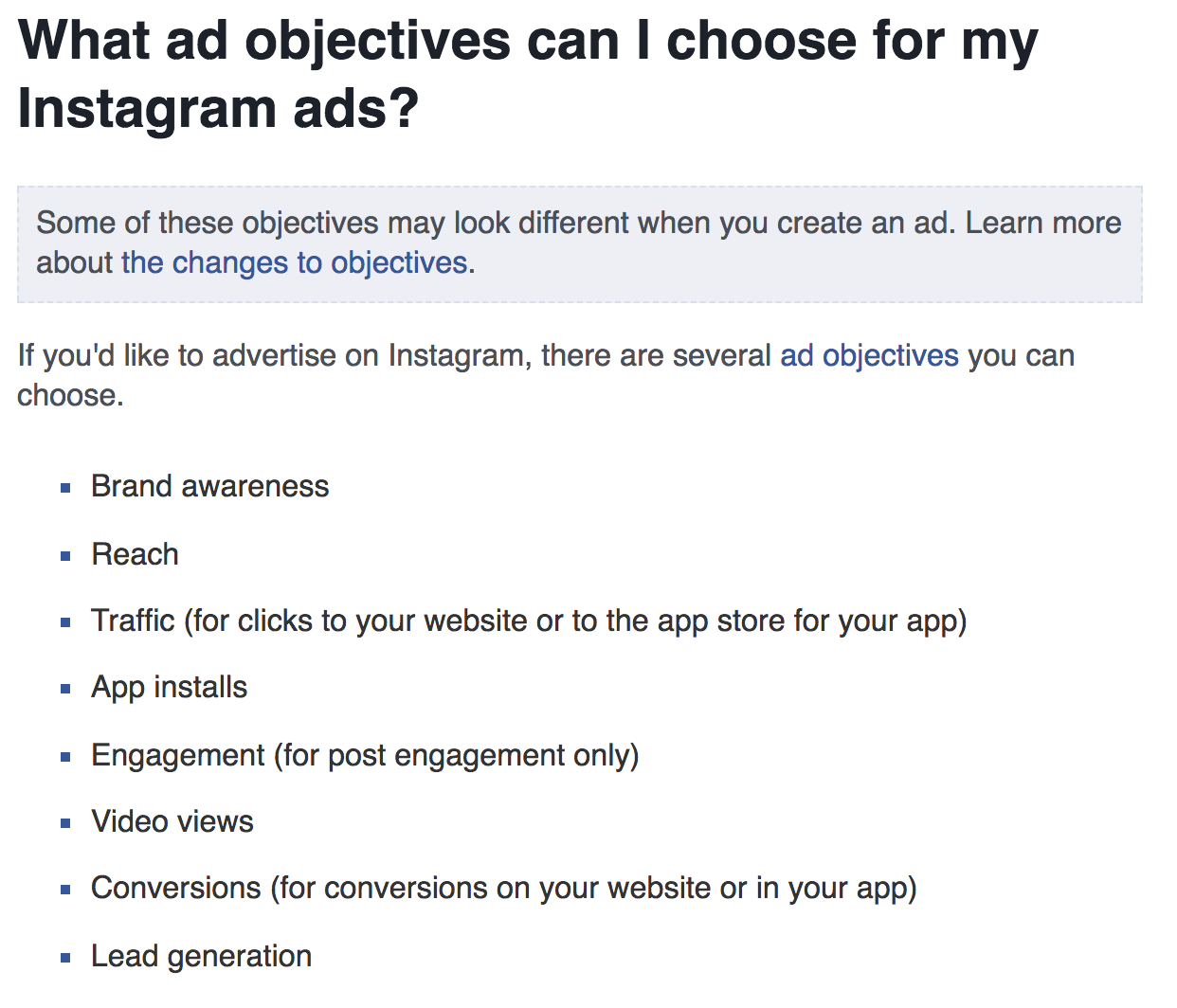This screenshot has height=1008, width=1177.
Task: Select the "Lead generation" list item
Action: pos(201,956)
